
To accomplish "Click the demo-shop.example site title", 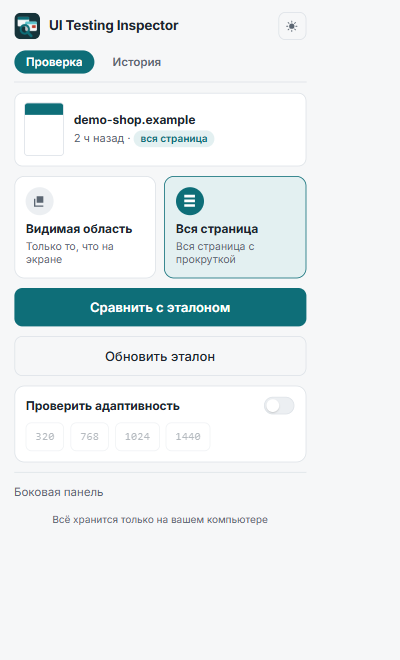I will click(135, 120).
